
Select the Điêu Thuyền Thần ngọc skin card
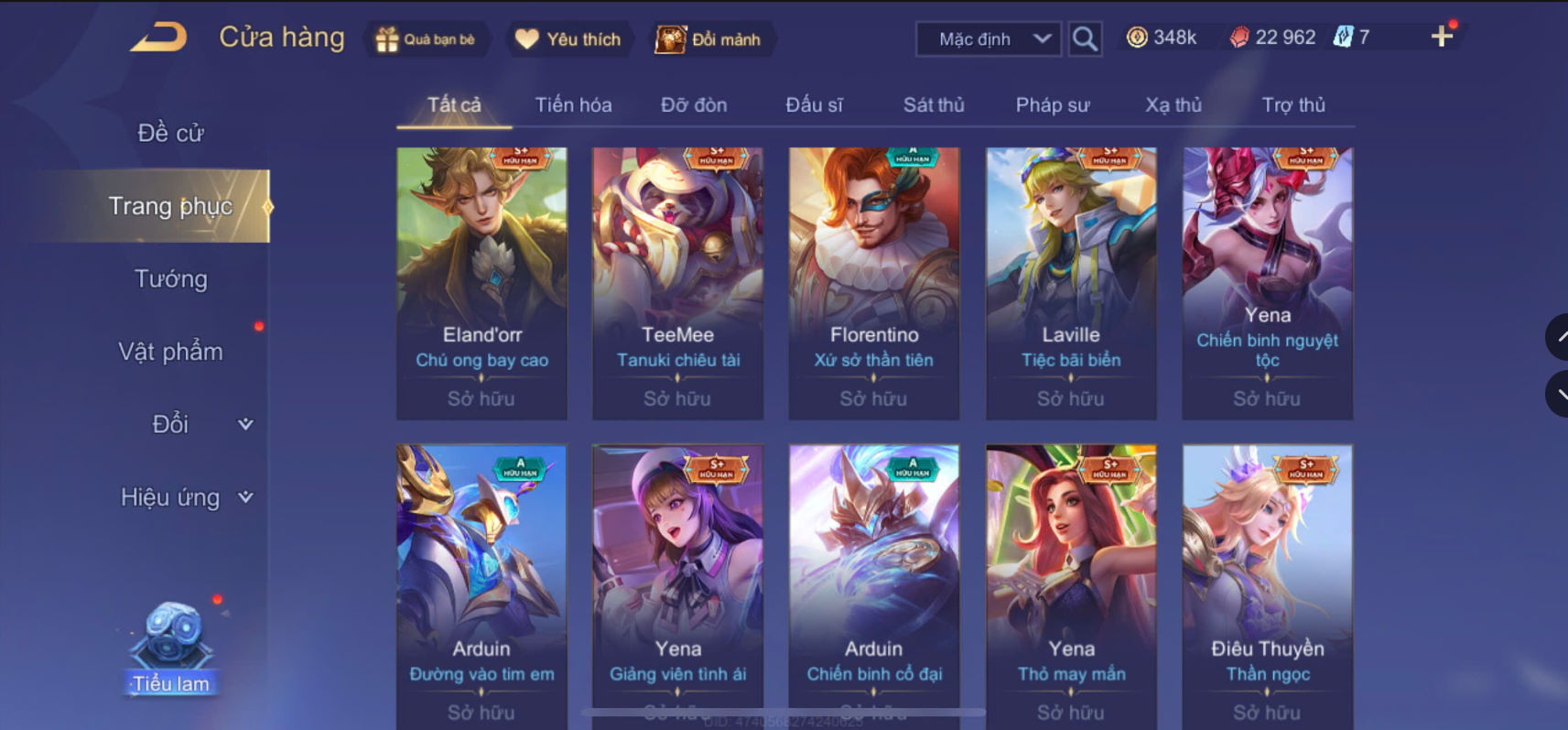(x=1268, y=586)
